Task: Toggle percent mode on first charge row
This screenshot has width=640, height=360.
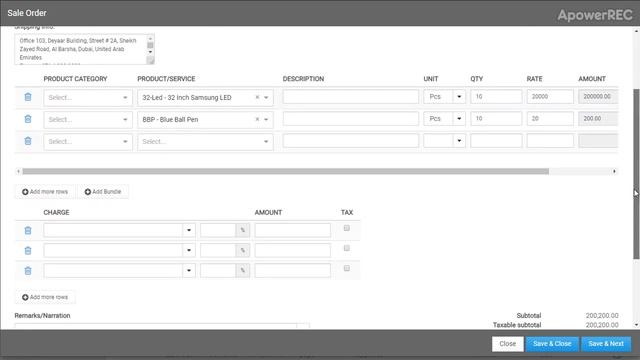Action: point(242,230)
